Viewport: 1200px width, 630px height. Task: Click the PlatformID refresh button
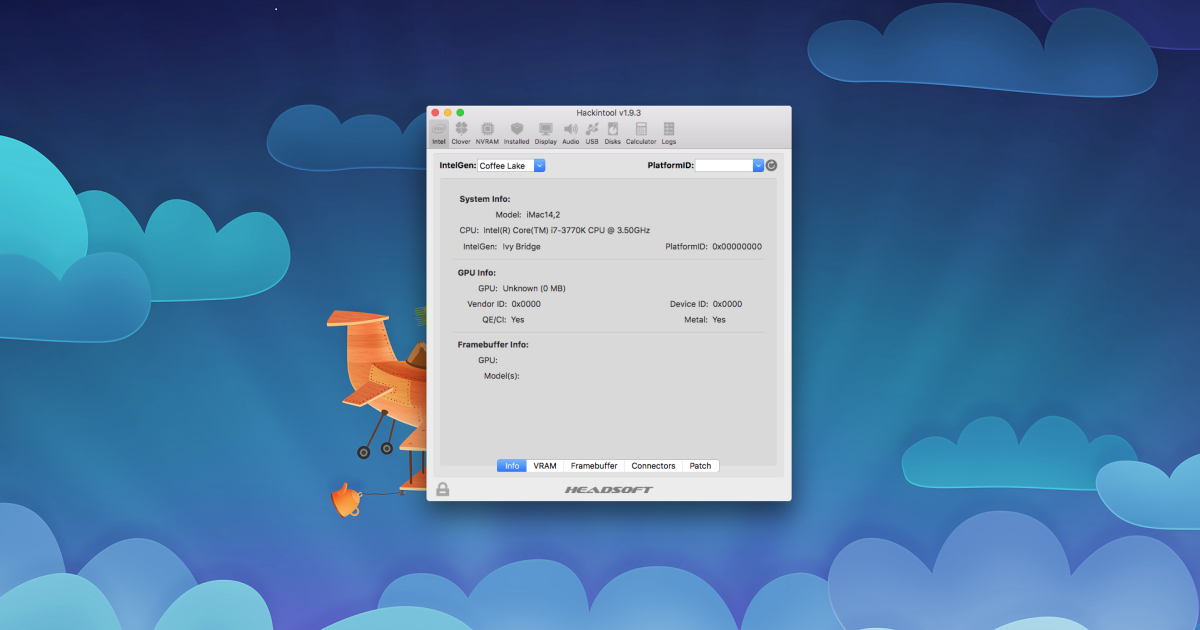pos(770,164)
